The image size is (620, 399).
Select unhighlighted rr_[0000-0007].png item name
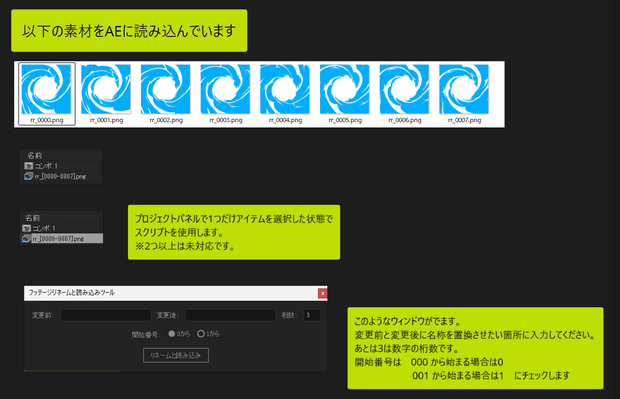60,176
